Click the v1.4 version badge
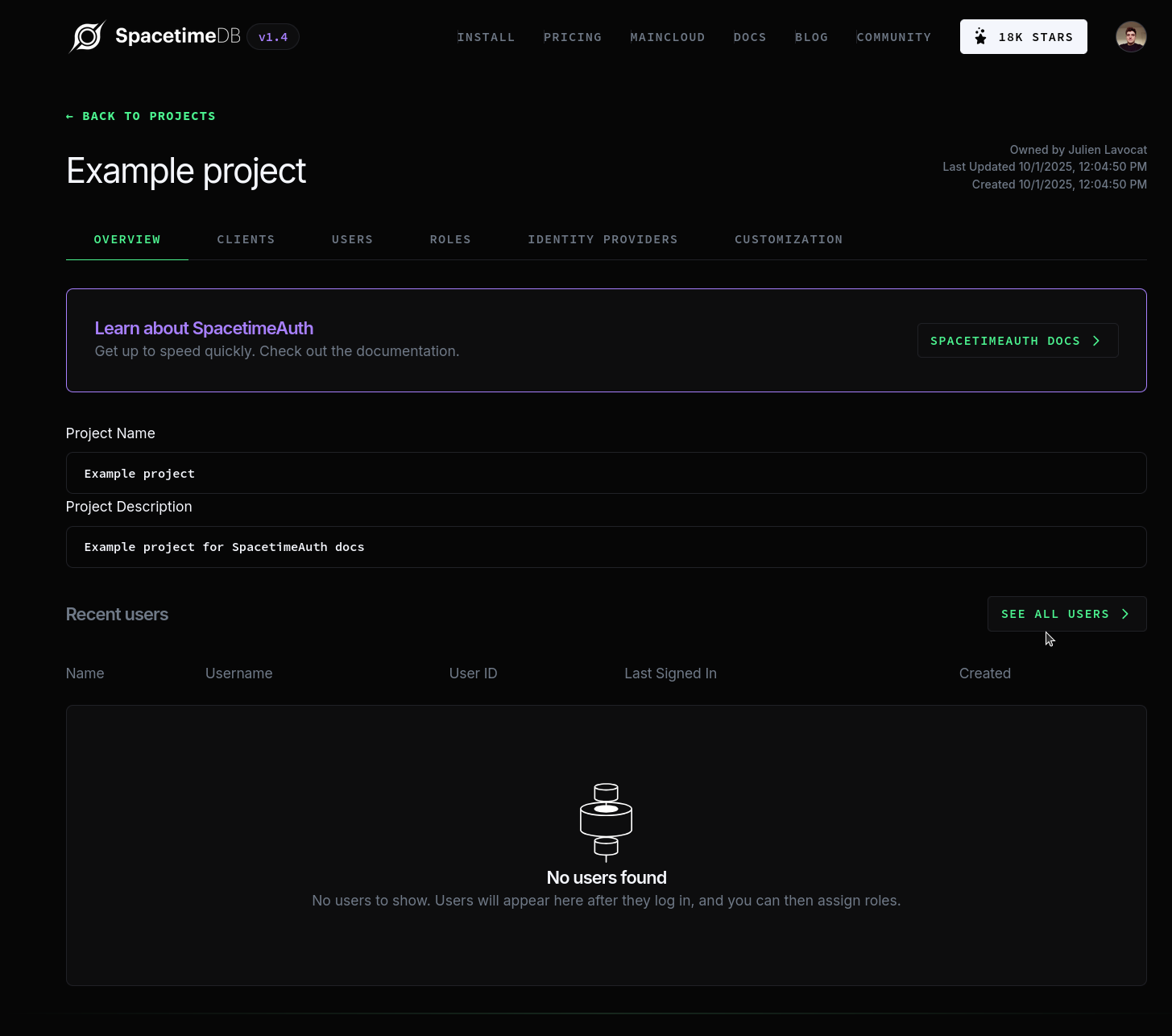This screenshot has width=1172, height=1036. click(x=272, y=36)
